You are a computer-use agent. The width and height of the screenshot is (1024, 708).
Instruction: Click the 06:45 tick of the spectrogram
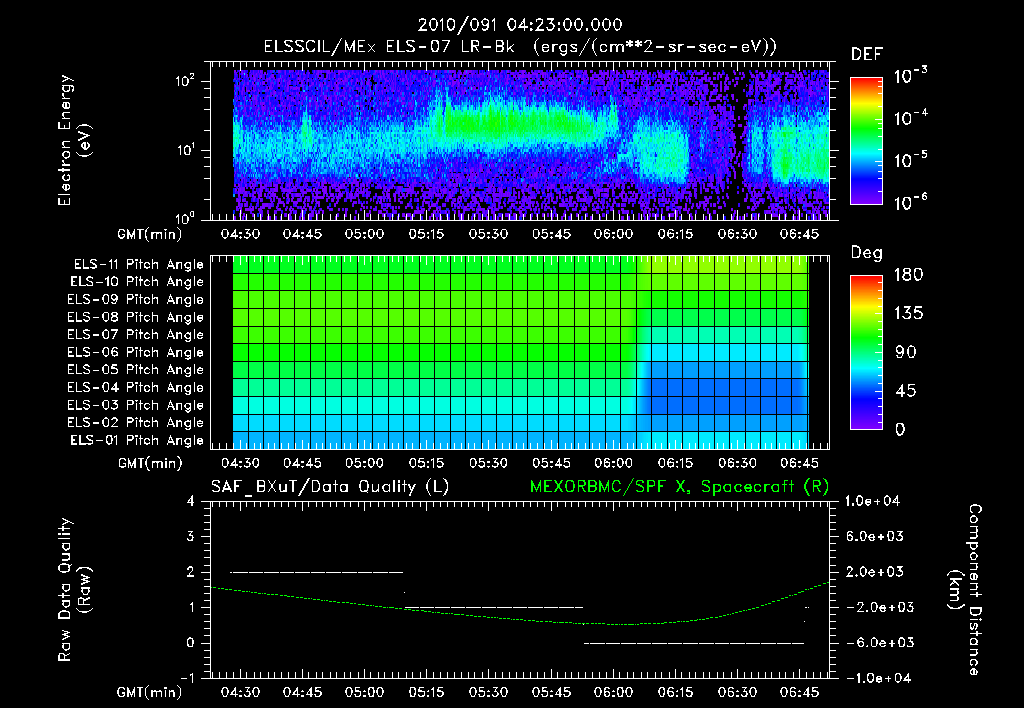coord(799,234)
